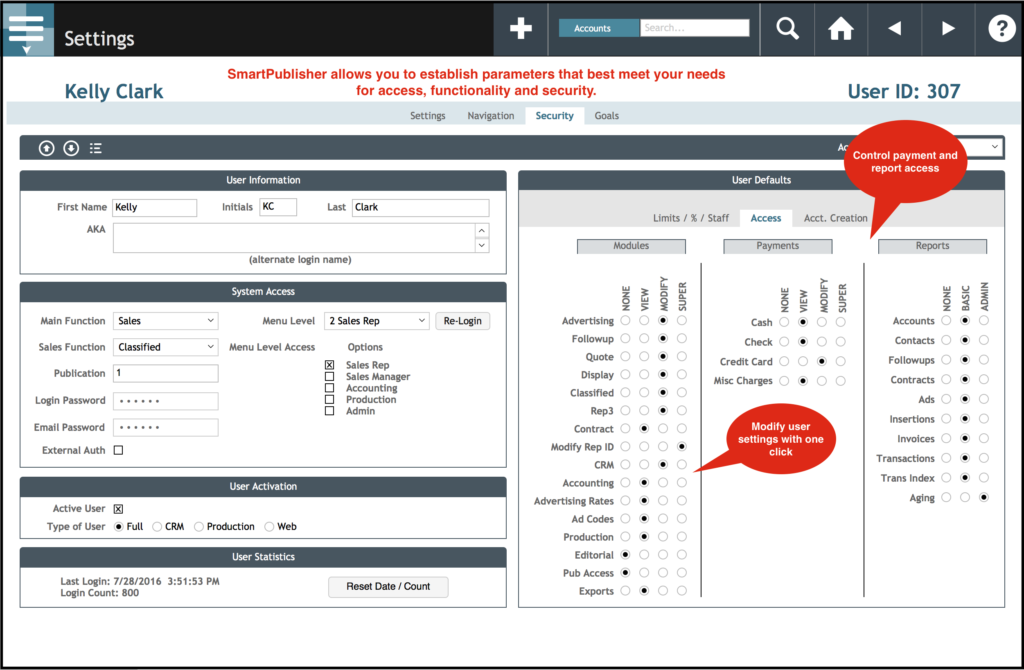Toggle the External Auth checkbox
Image resolution: width=1024 pixels, height=670 pixels.
point(118,450)
